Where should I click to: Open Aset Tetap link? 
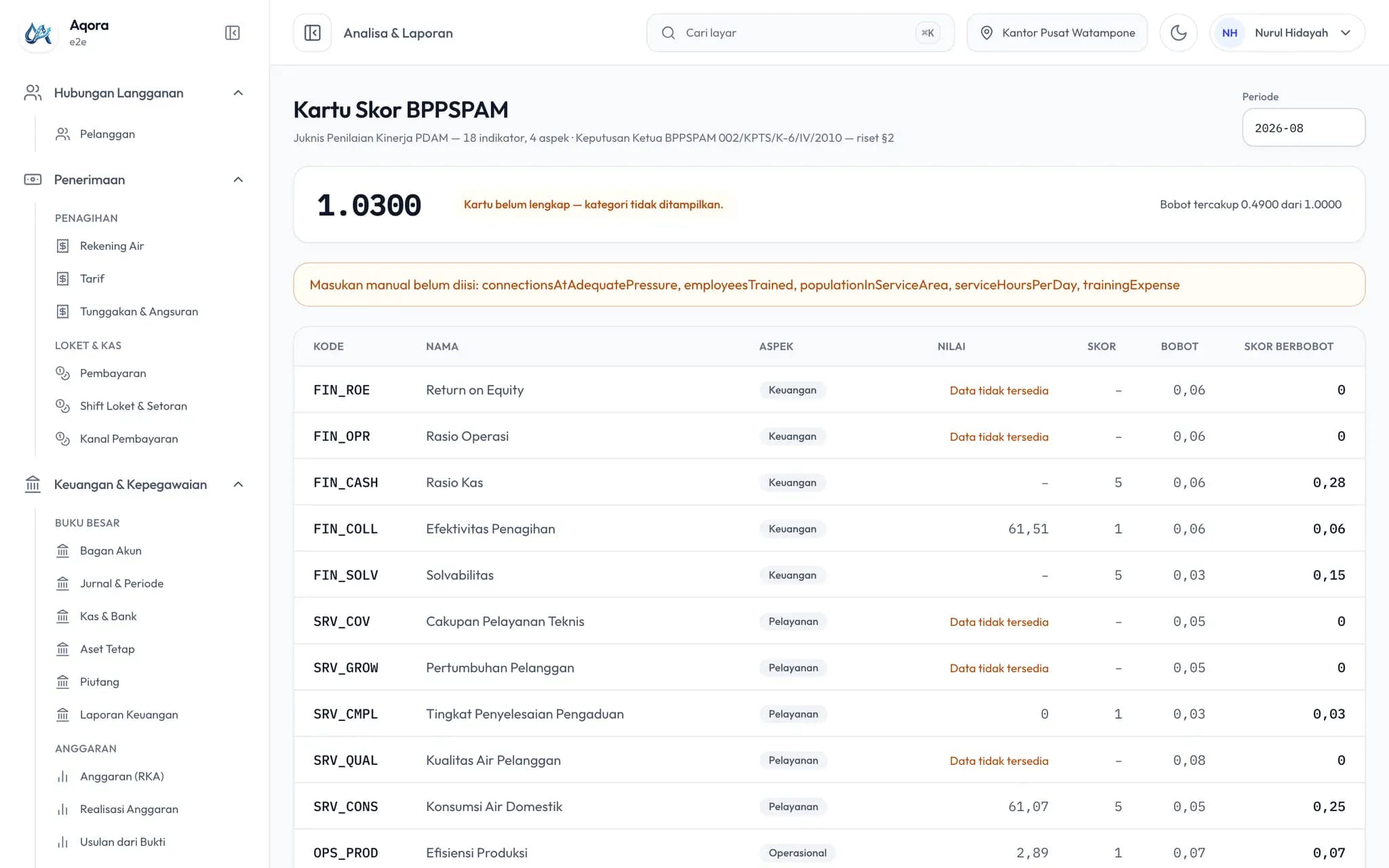(x=107, y=649)
